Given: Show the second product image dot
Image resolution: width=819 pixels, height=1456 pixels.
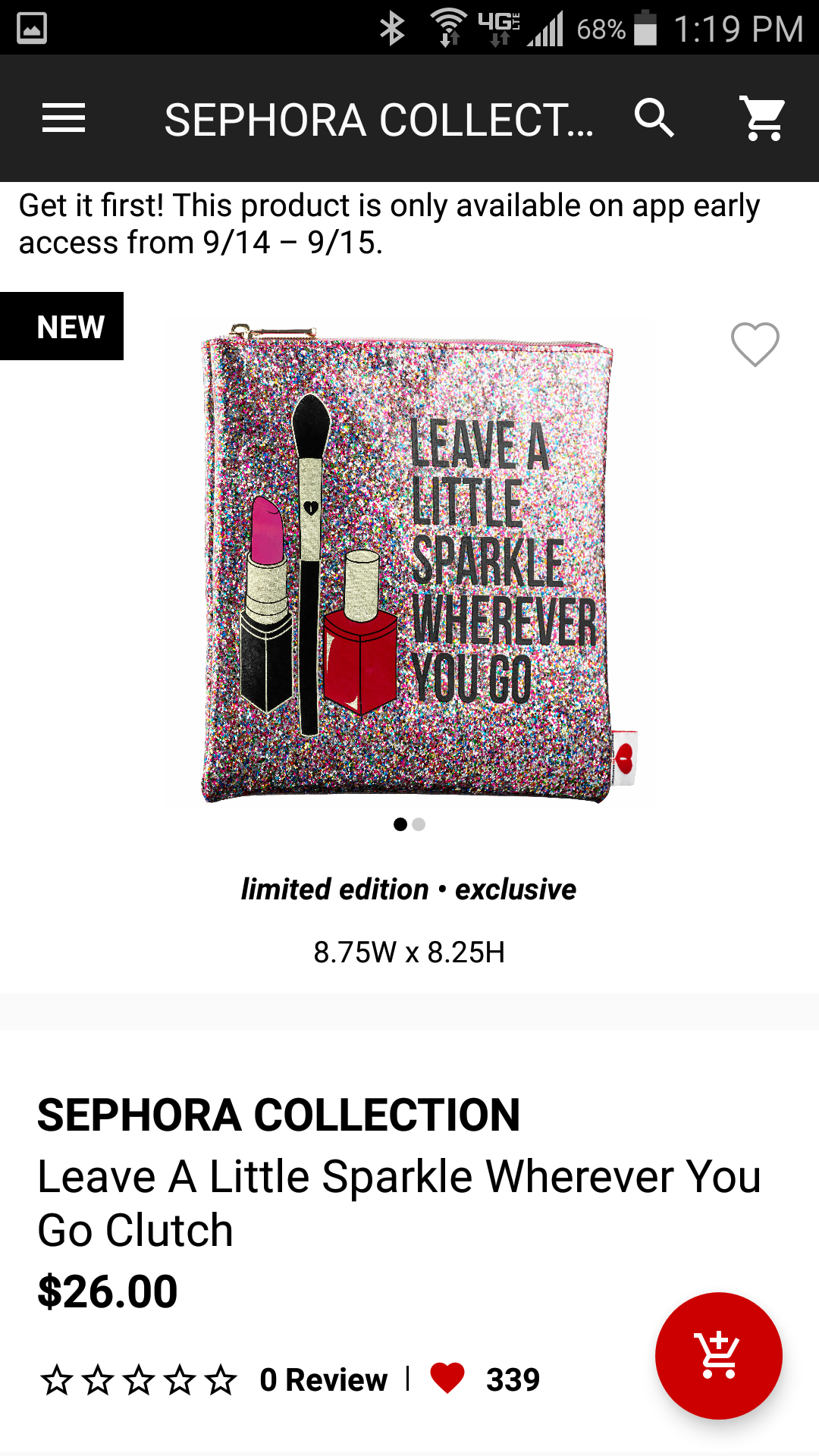Looking at the screenshot, I should 419,824.
